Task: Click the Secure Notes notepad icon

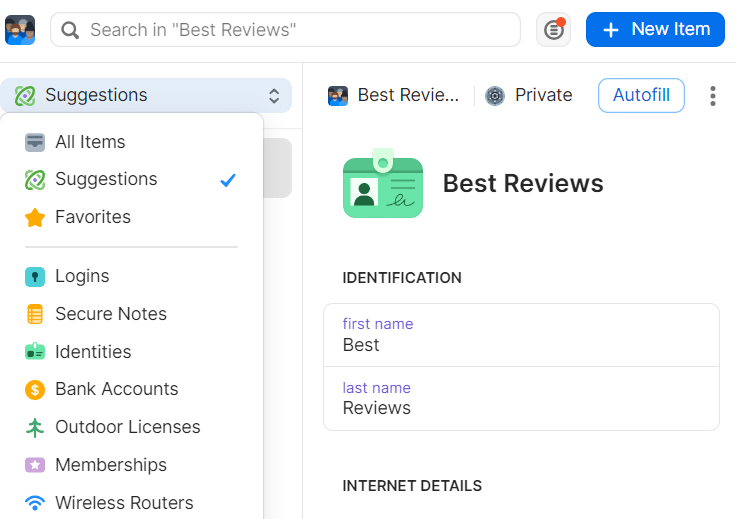Action: (35, 314)
